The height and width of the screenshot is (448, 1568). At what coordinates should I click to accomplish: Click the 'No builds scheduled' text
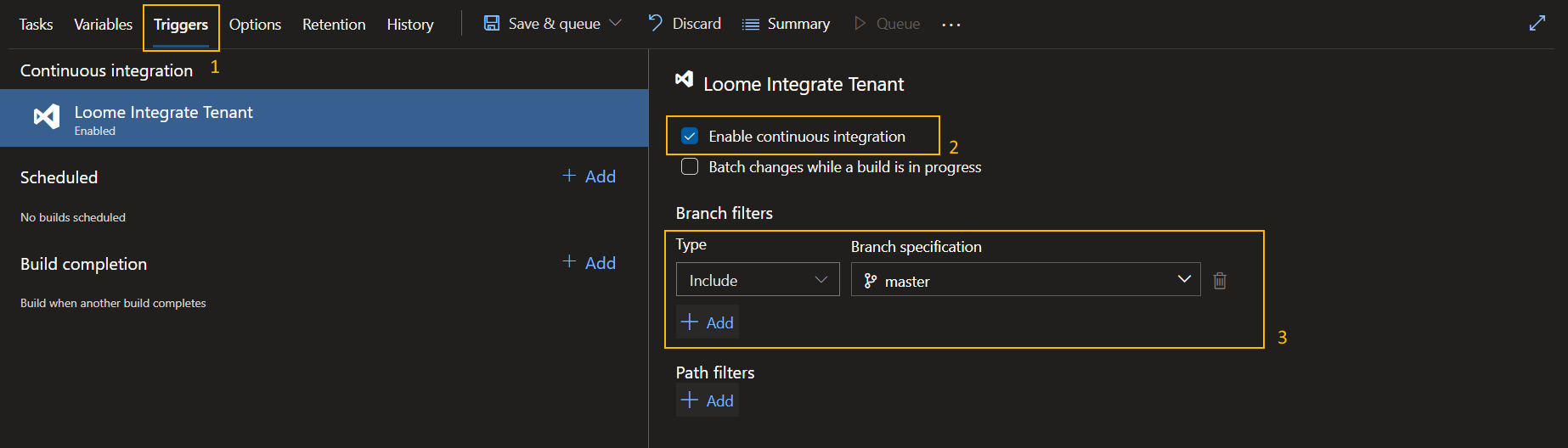73,217
